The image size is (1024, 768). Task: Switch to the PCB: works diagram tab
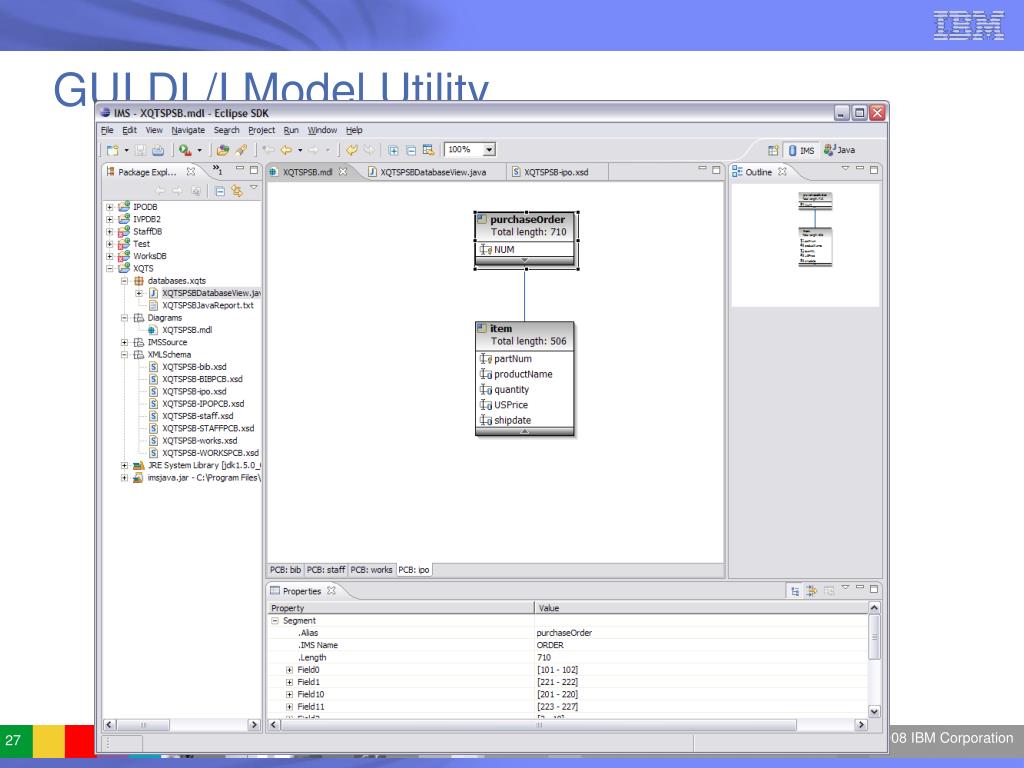click(x=371, y=569)
